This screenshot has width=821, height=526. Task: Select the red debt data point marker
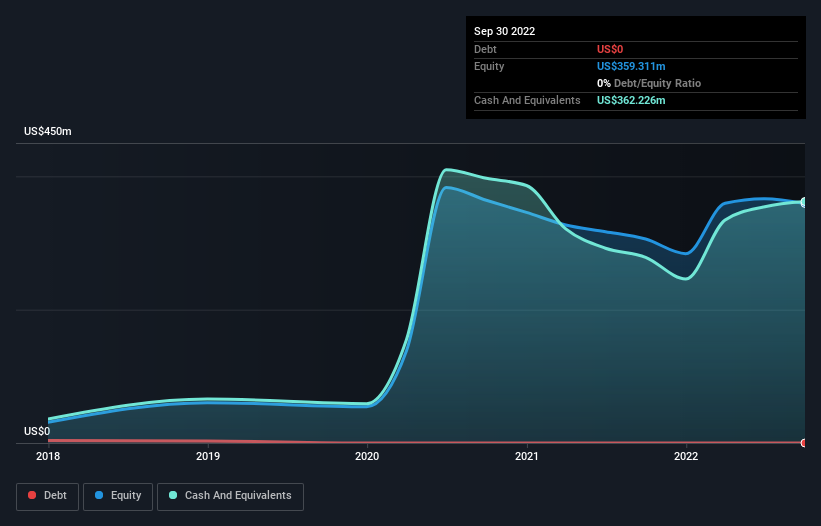(804, 443)
